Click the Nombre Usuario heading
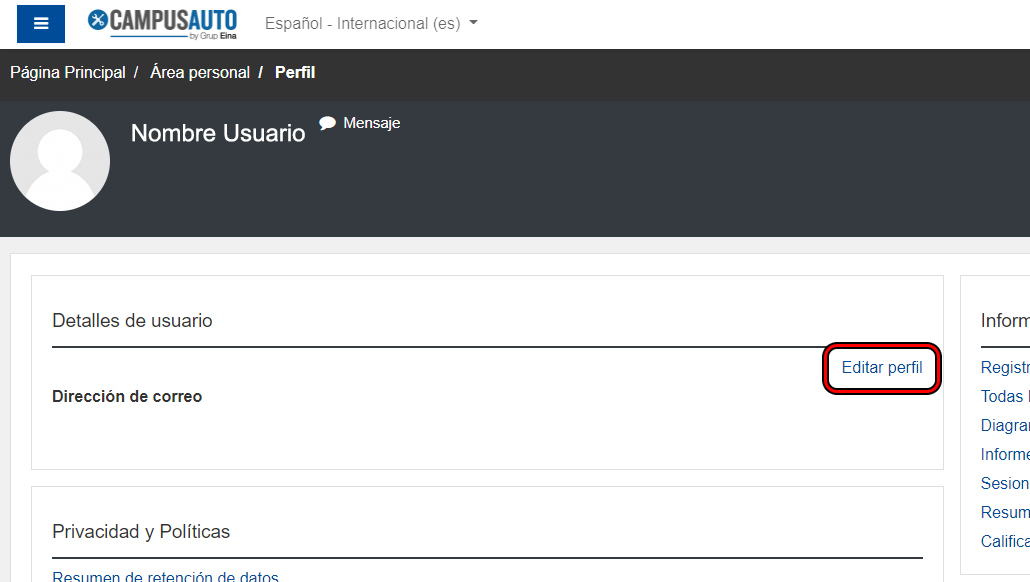The height and width of the screenshot is (582, 1030). (218, 134)
